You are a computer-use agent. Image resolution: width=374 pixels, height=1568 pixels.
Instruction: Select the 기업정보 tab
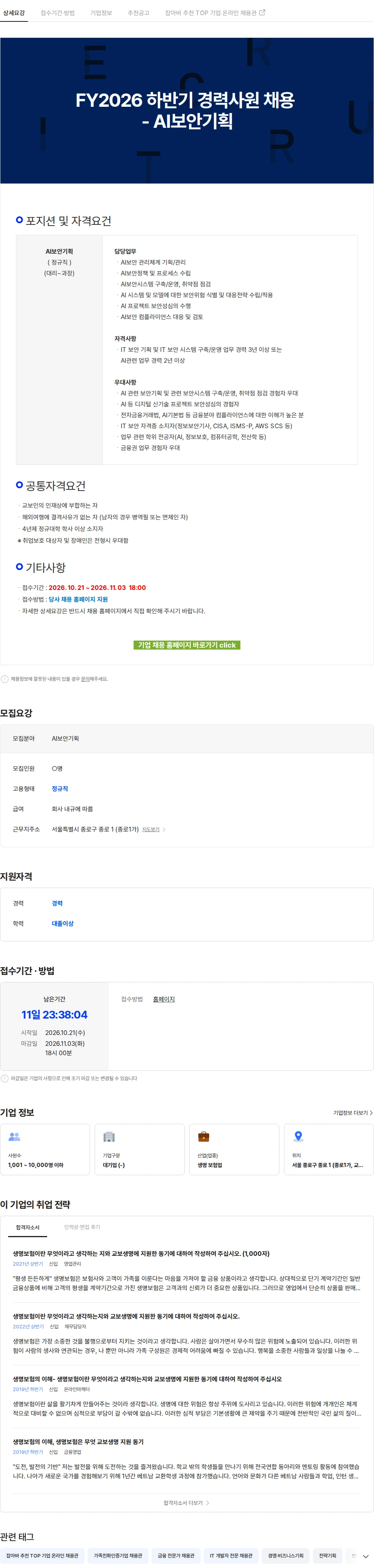pyautogui.click(x=101, y=13)
